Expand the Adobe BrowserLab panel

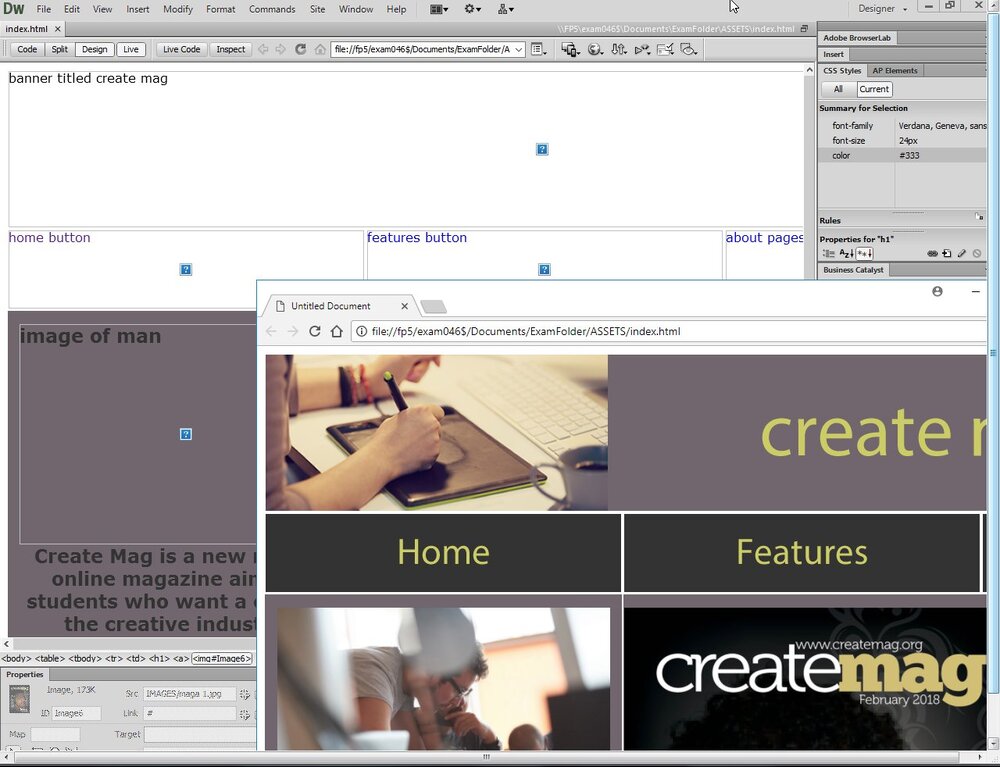(x=857, y=38)
